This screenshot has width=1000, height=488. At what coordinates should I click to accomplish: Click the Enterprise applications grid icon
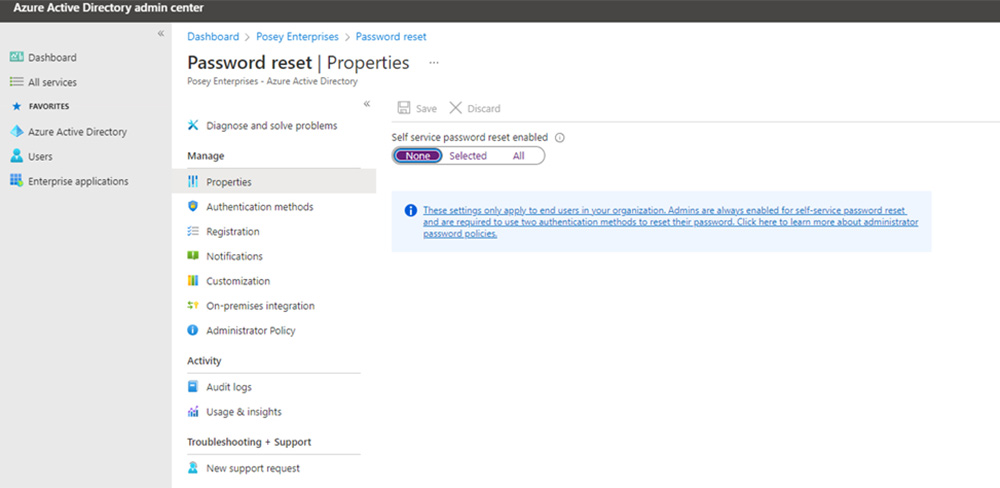point(17,181)
